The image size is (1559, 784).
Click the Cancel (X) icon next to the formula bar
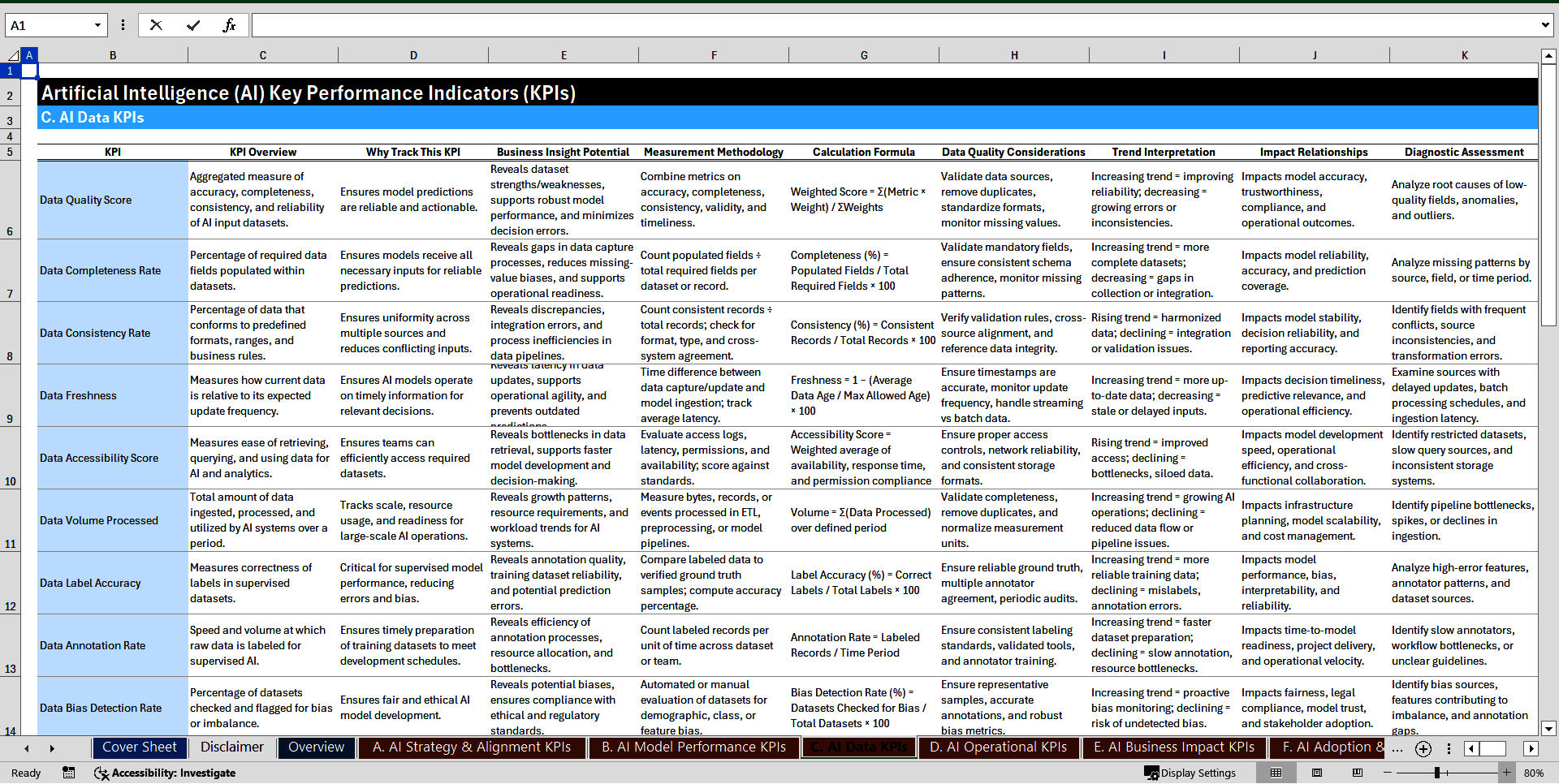click(x=156, y=24)
